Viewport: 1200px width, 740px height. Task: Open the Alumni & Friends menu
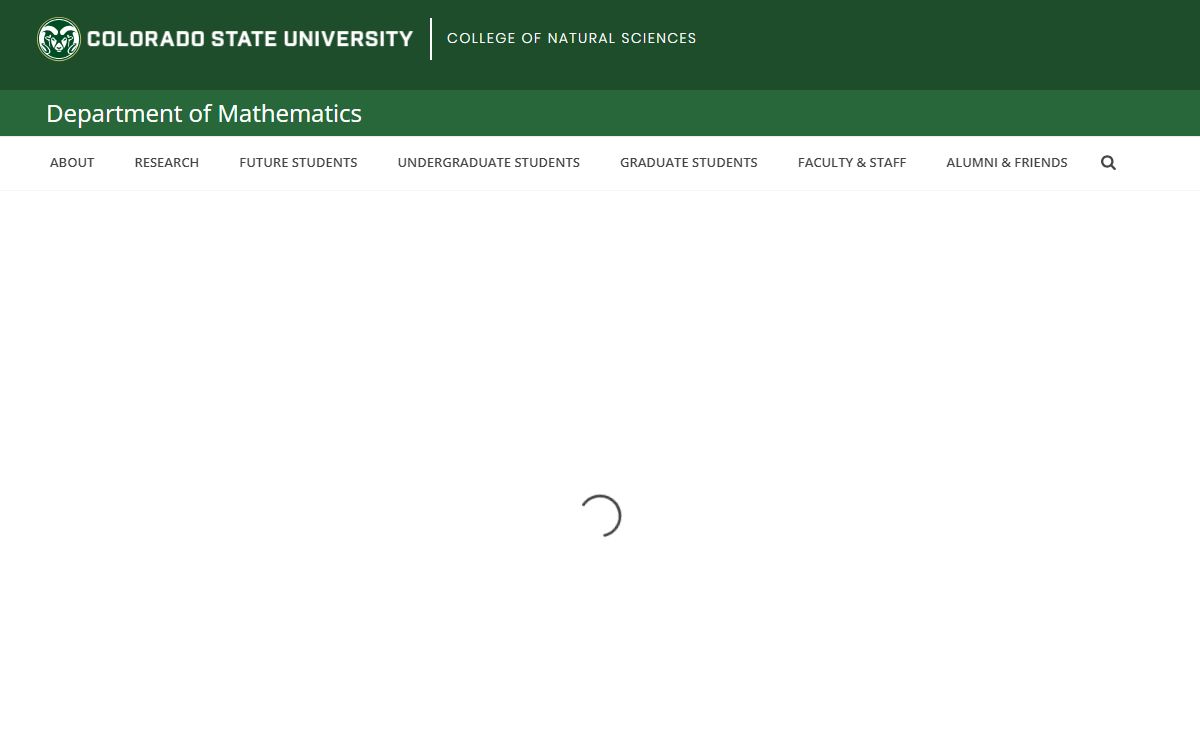tap(1007, 163)
